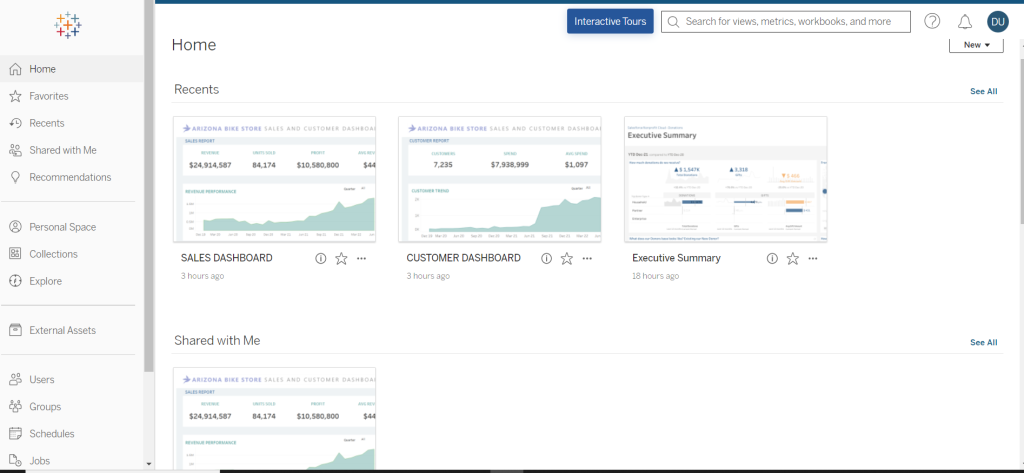Show info details for SALES DASHBOARD
The height and width of the screenshot is (473, 1024).
click(321, 258)
